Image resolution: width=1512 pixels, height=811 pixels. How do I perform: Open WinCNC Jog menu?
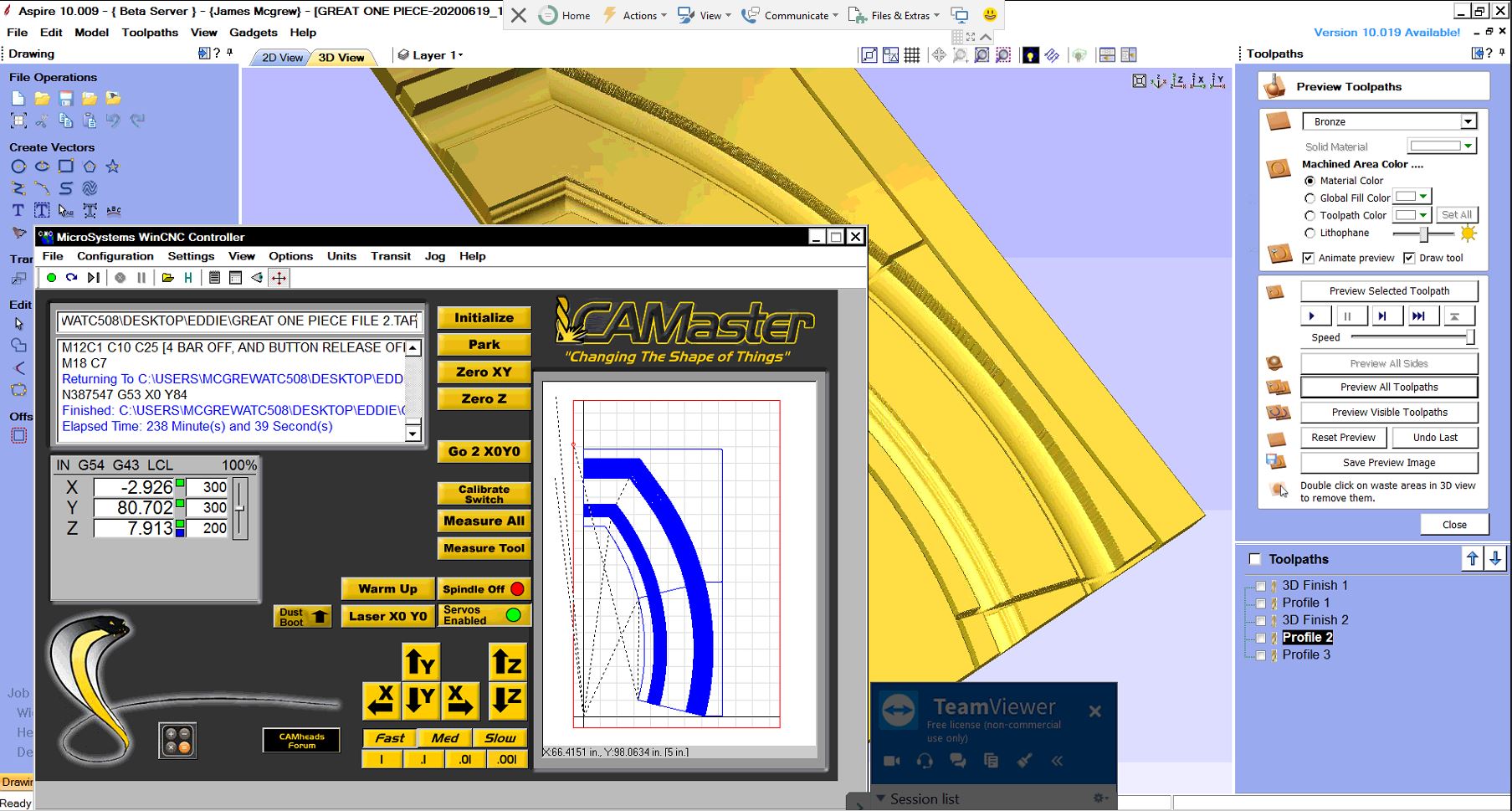point(435,256)
